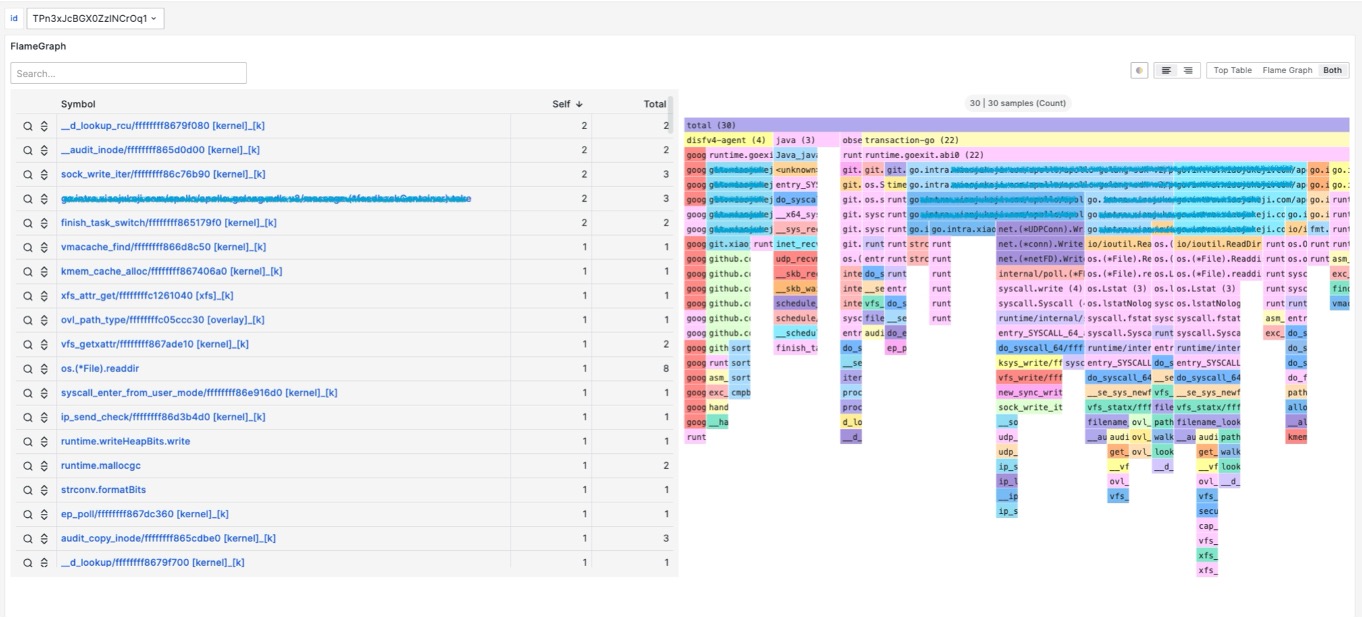
Task: Switch view to Both option
Action: tap(1332, 71)
